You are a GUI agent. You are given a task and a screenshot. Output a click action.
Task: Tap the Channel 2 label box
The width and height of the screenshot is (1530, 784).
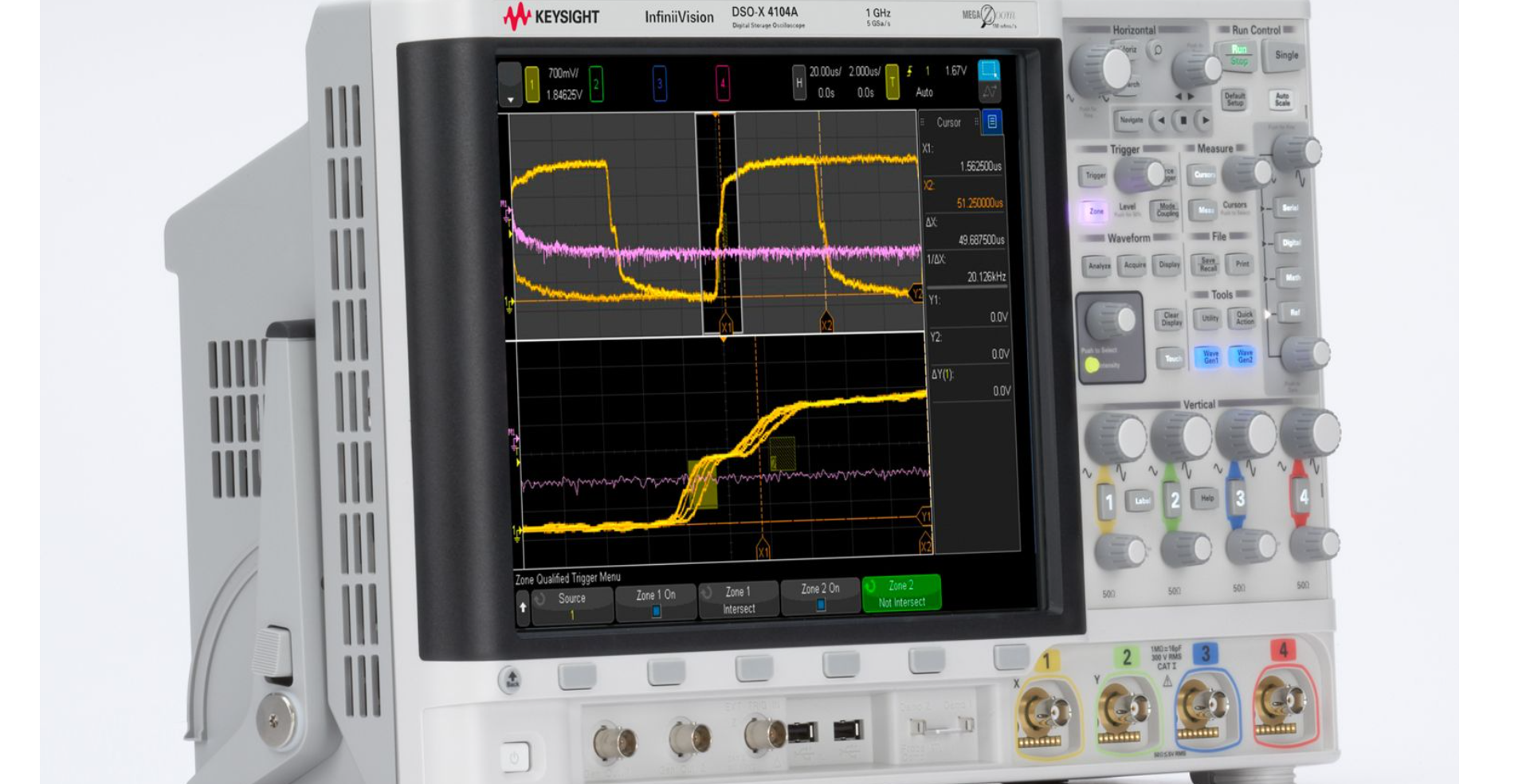pos(594,81)
